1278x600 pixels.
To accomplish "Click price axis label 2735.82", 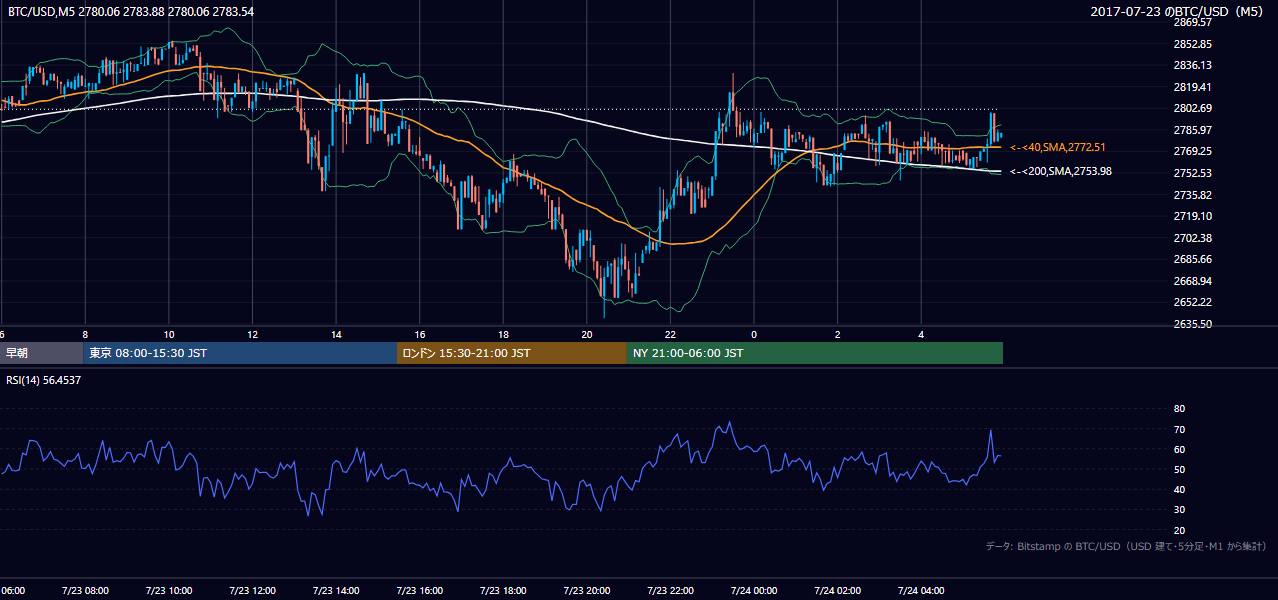I will tap(1192, 195).
